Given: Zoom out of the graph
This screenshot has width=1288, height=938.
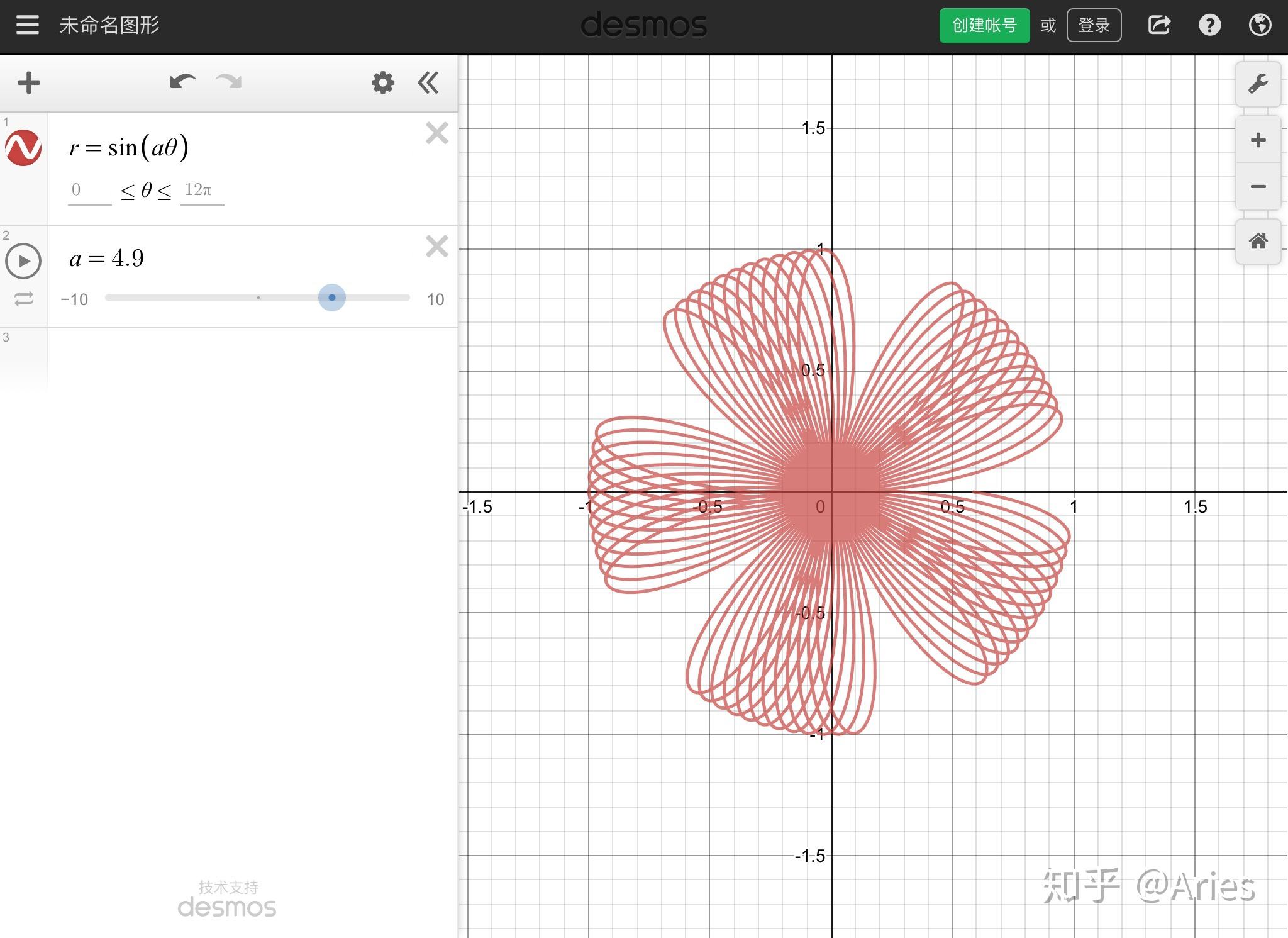Looking at the screenshot, I should (1258, 187).
